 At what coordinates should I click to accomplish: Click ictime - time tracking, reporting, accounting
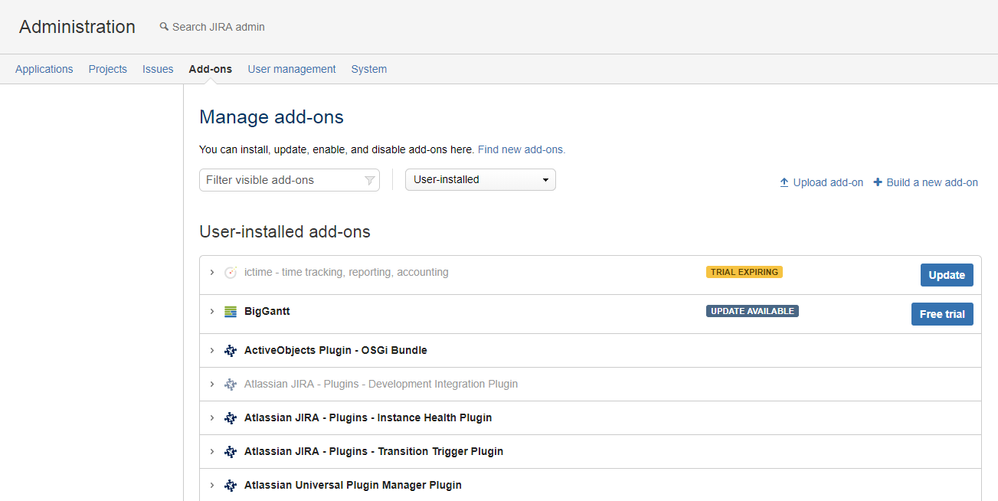click(346, 272)
